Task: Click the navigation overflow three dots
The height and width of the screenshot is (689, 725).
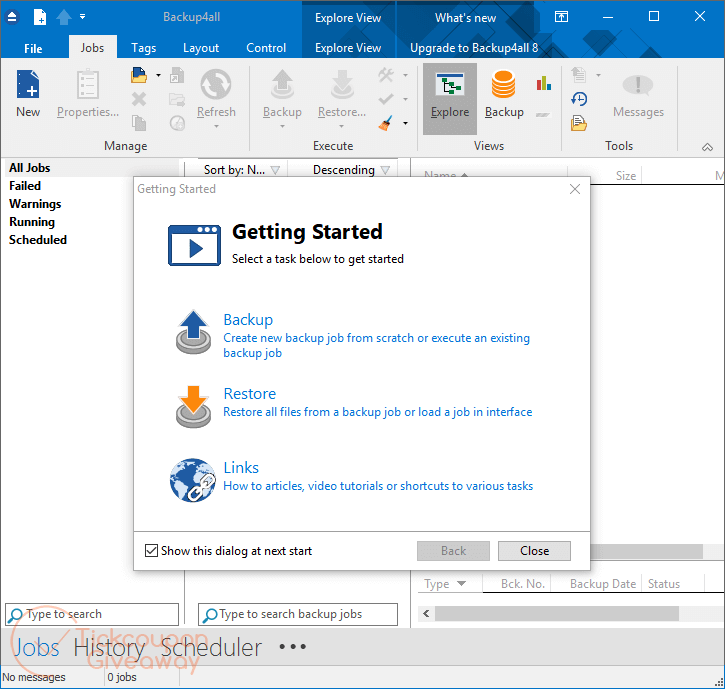Action: point(293,646)
